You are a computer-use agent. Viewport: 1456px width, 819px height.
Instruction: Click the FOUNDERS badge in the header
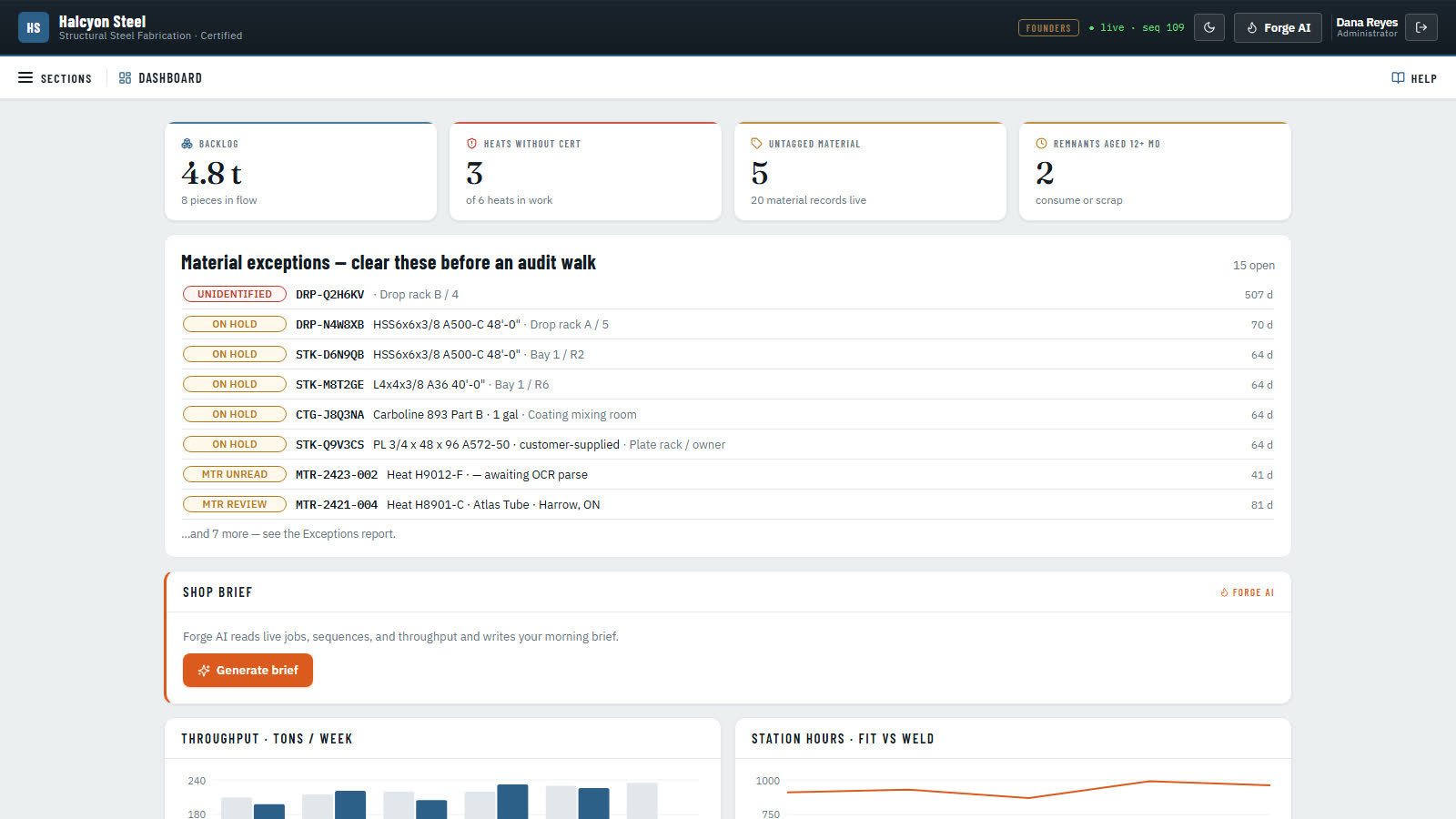[1048, 28]
